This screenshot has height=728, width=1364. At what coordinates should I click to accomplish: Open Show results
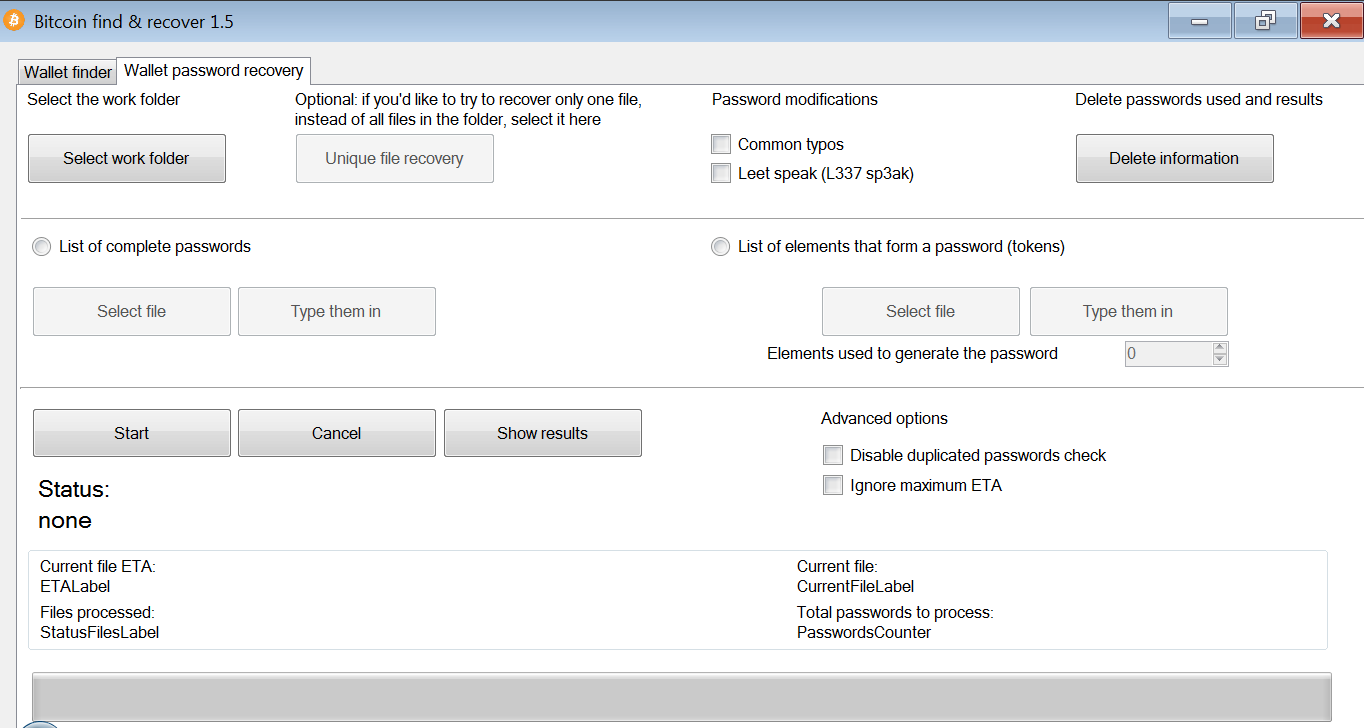coord(543,433)
